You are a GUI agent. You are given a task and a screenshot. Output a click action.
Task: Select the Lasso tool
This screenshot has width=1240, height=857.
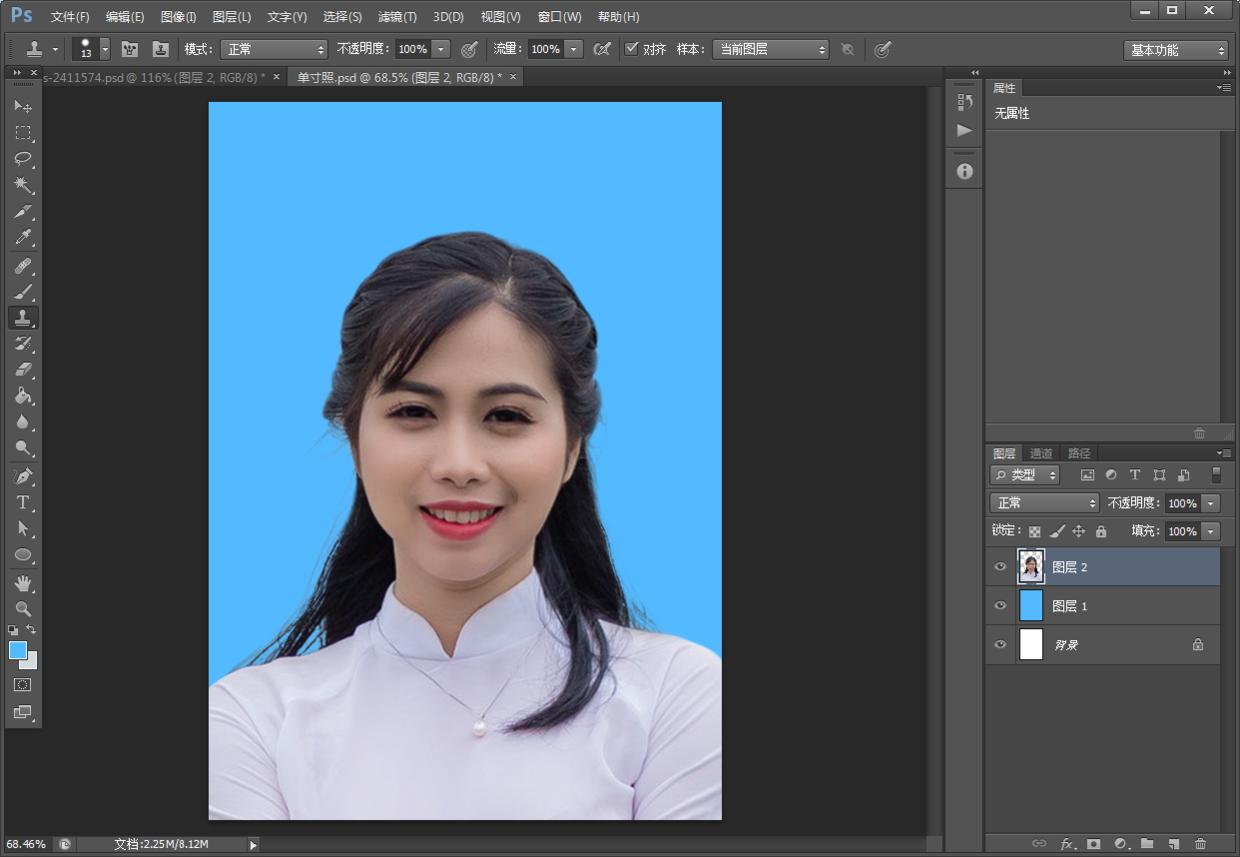(23, 159)
